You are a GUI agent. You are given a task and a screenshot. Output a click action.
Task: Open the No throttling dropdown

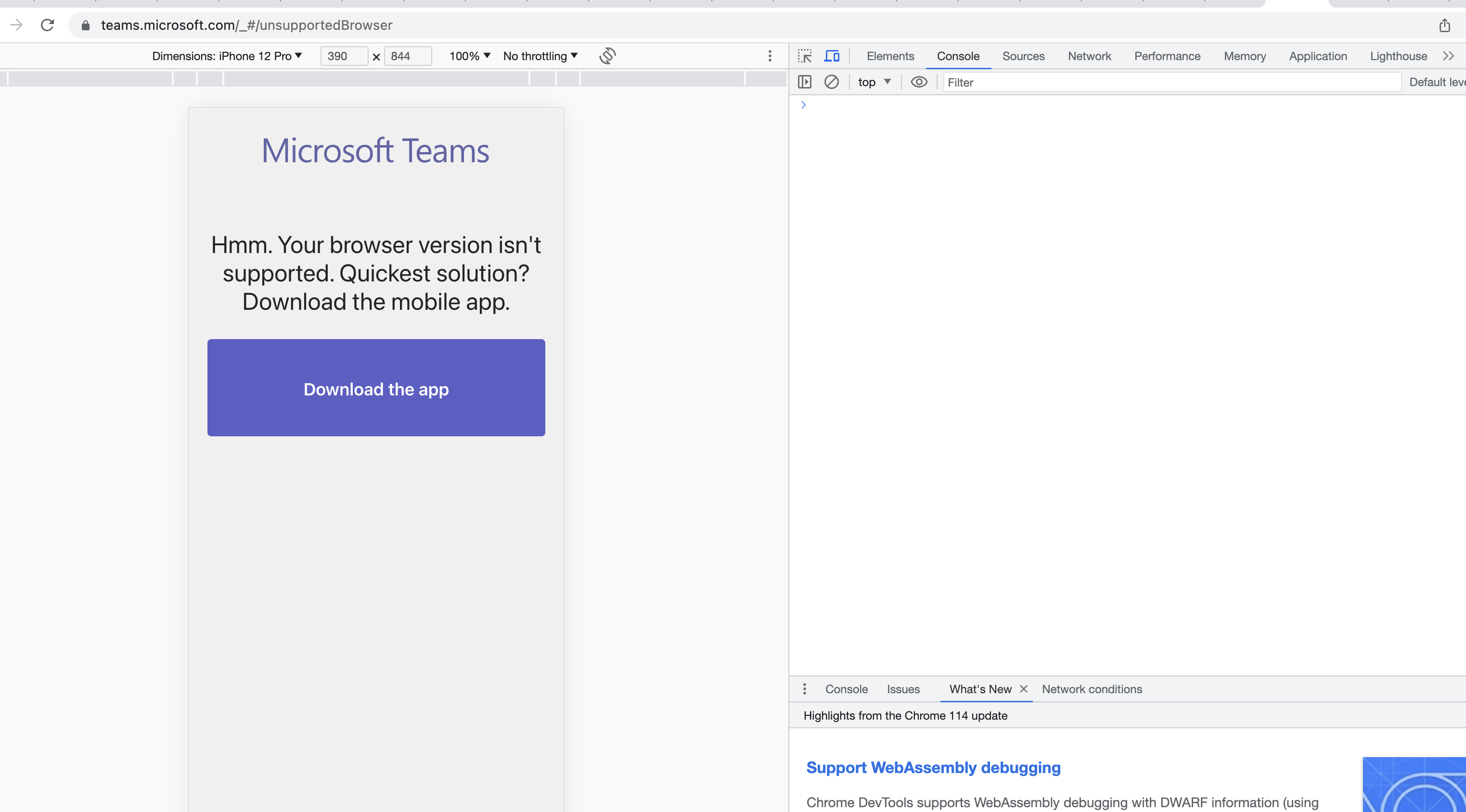coord(539,56)
